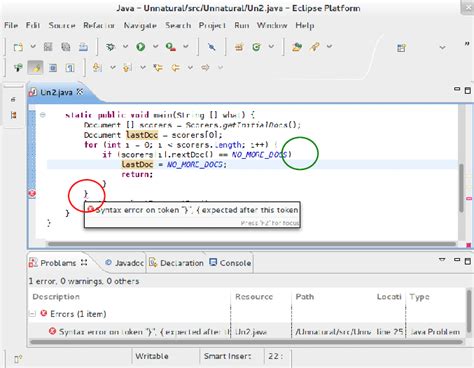Minimize the editor area
The width and height of the screenshot is (474, 368).
pos(457,89)
